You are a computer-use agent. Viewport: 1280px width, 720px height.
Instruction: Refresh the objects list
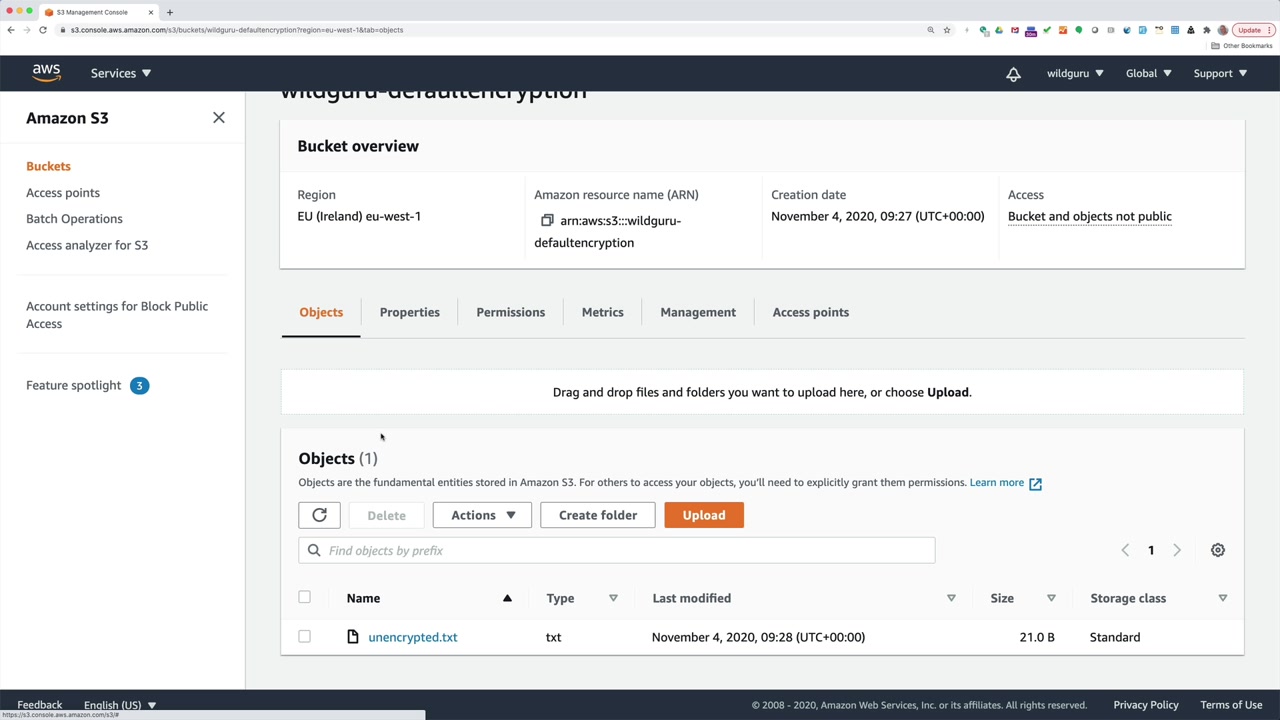point(319,515)
